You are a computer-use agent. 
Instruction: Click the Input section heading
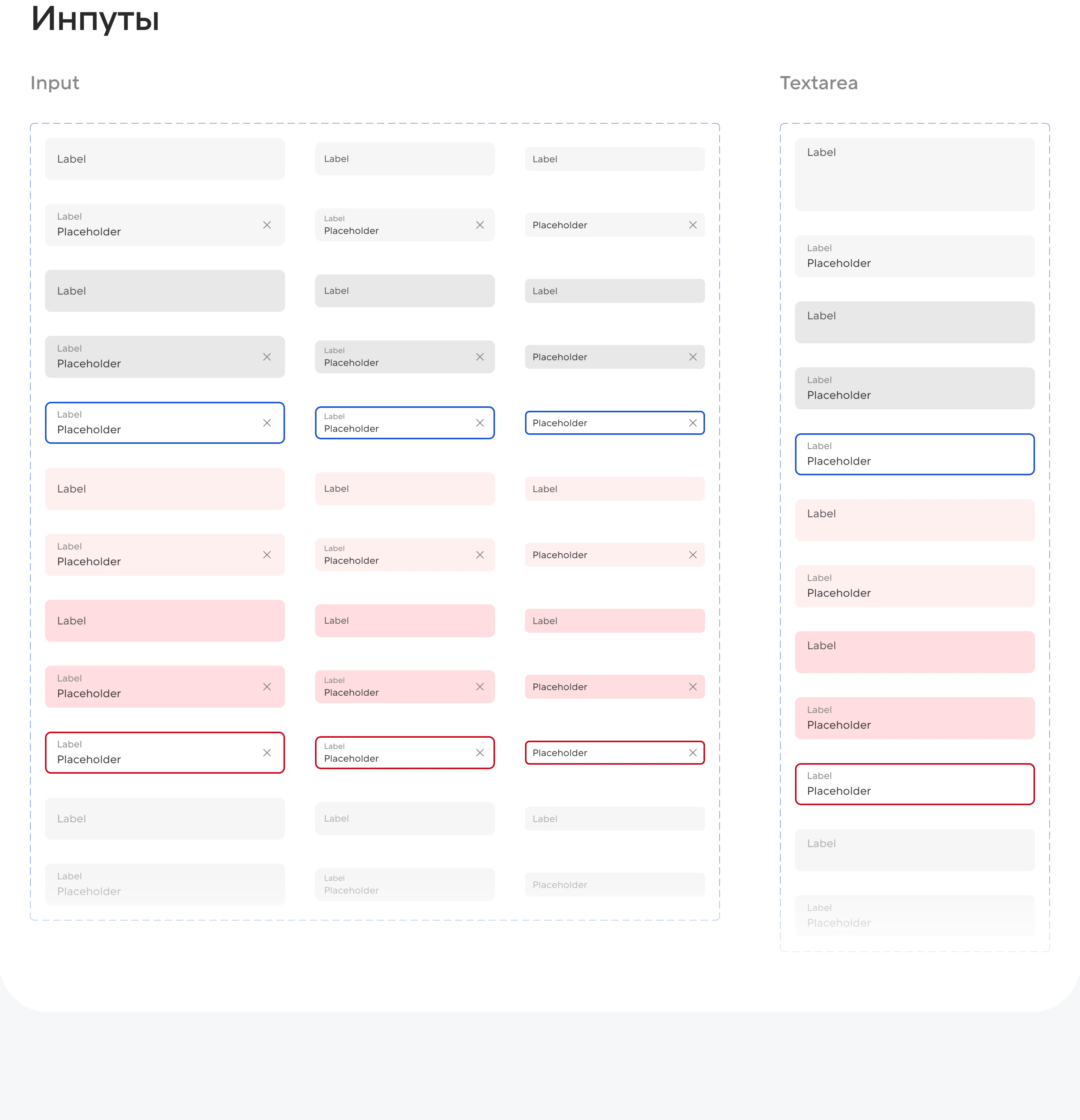tap(55, 84)
